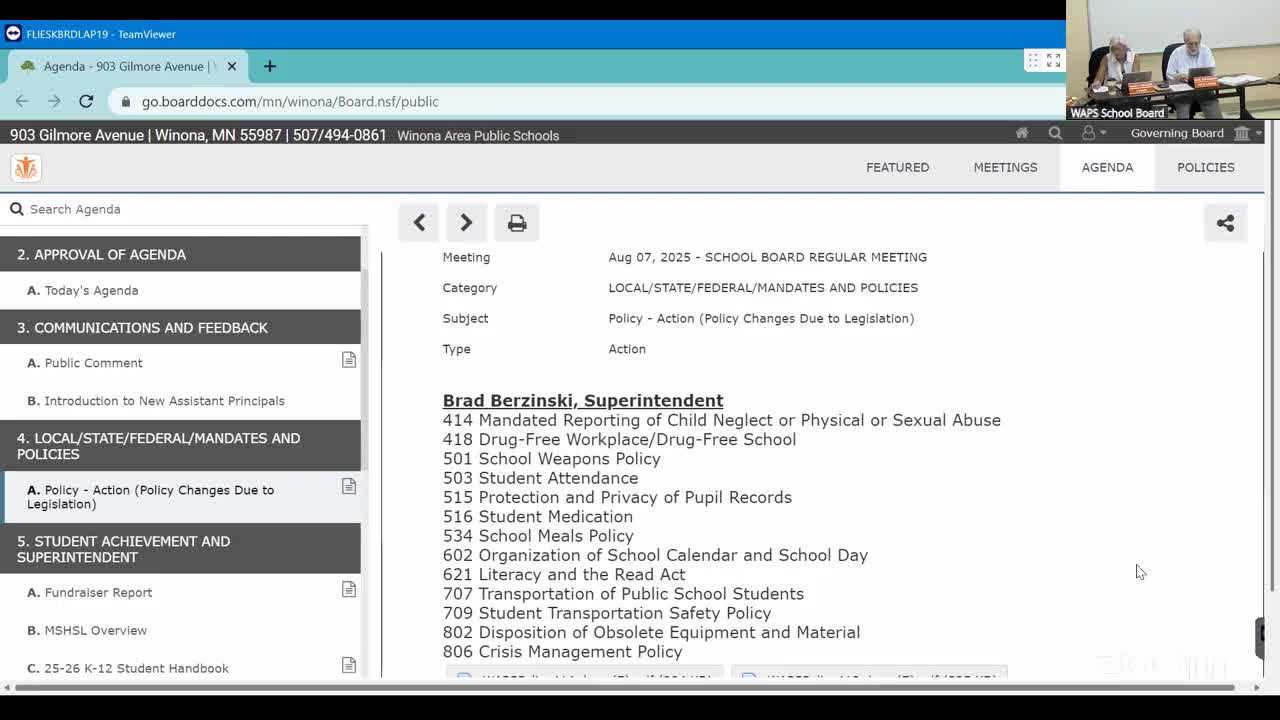Image resolution: width=1280 pixels, height=720 pixels.
Task: Expand the Governing Board selector
Action: (1197, 133)
